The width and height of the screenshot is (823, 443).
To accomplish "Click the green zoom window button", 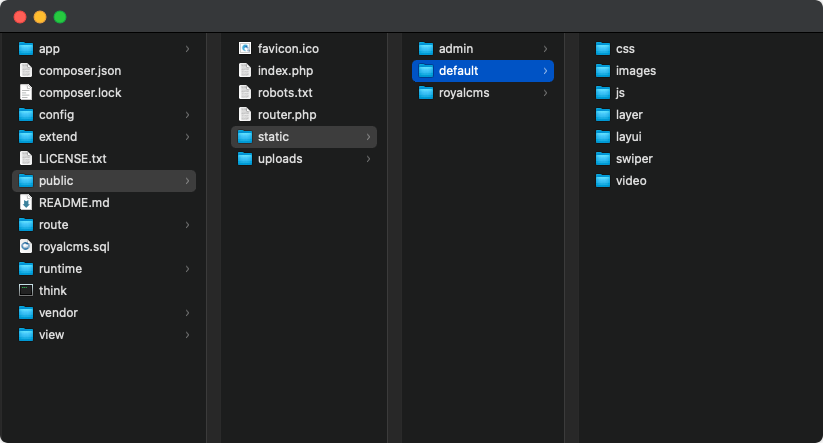I will [x=60, y=17].
